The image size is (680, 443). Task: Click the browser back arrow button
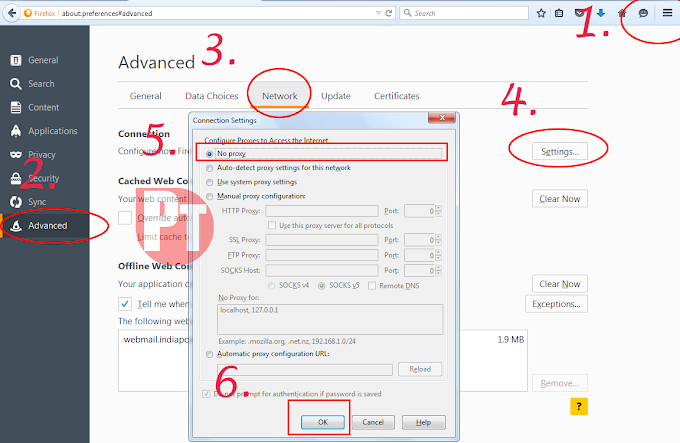(x=12, y=13)
